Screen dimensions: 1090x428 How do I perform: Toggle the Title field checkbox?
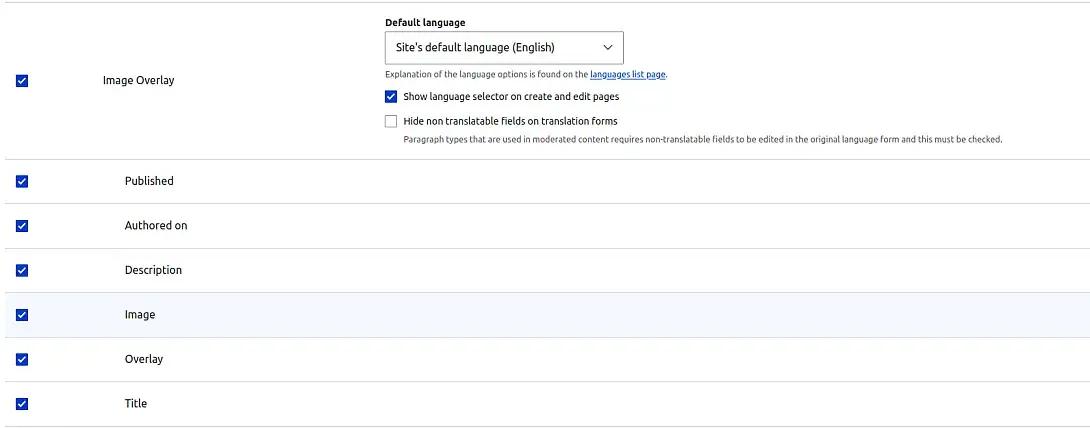pos(22,404)
